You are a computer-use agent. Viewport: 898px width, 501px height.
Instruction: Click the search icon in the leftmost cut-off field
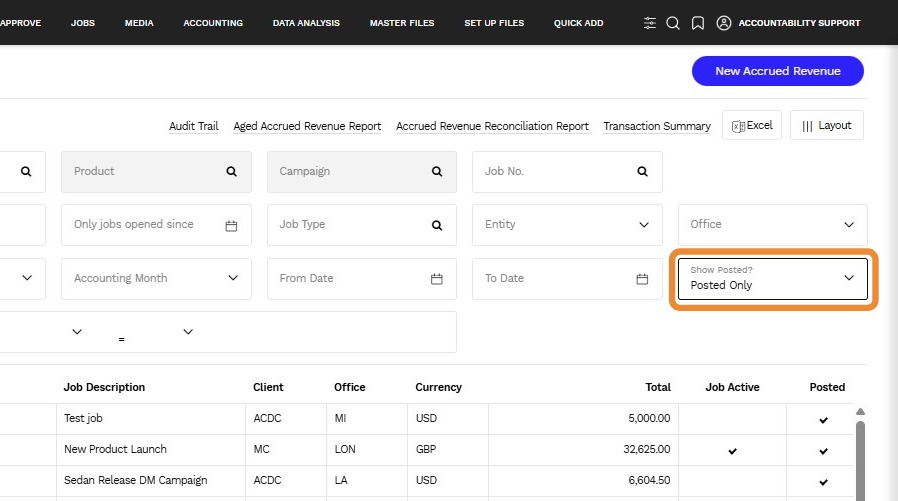(x=26, y=171)
